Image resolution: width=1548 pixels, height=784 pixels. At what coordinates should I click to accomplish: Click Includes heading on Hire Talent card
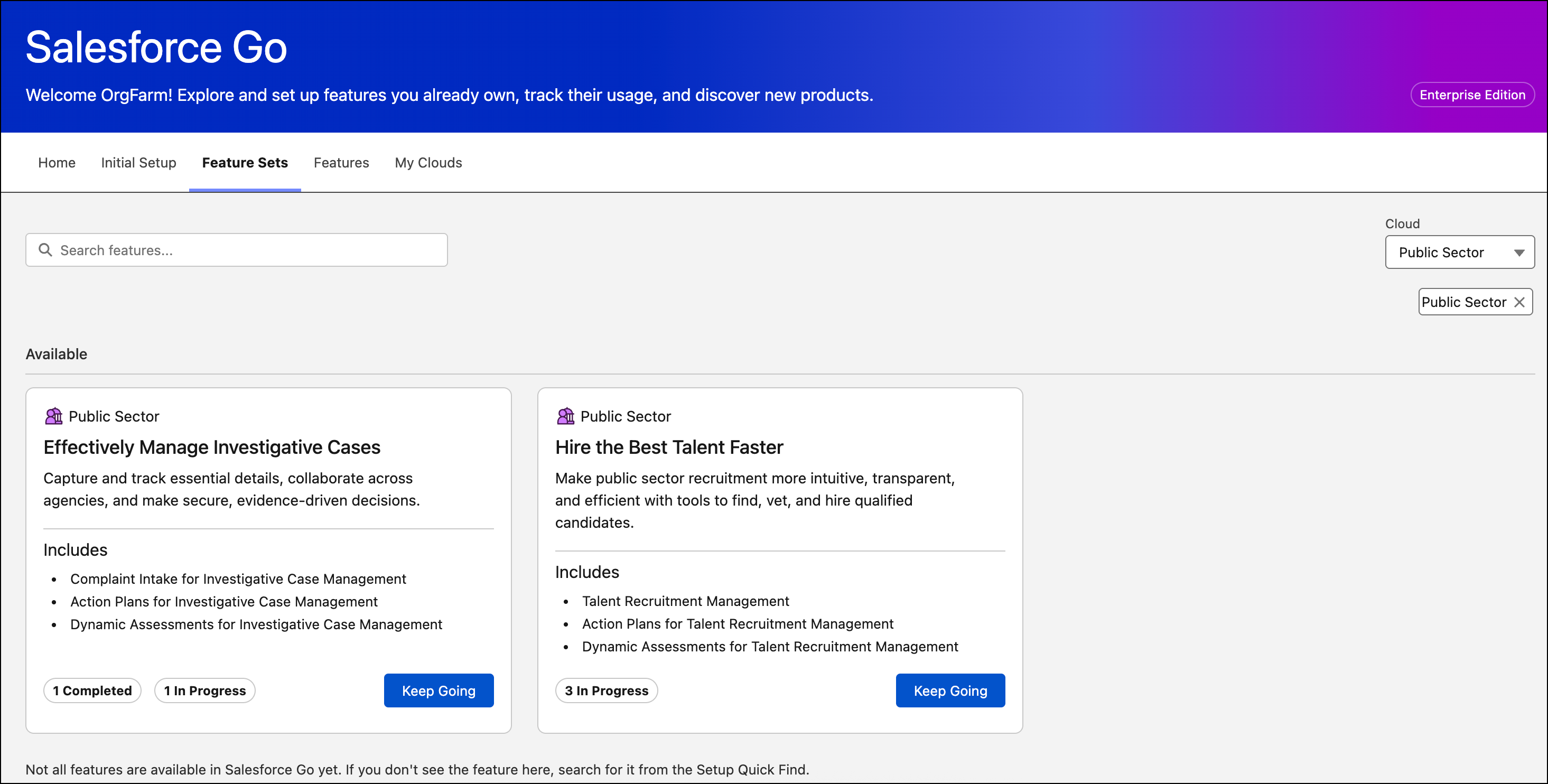point(587,572)
